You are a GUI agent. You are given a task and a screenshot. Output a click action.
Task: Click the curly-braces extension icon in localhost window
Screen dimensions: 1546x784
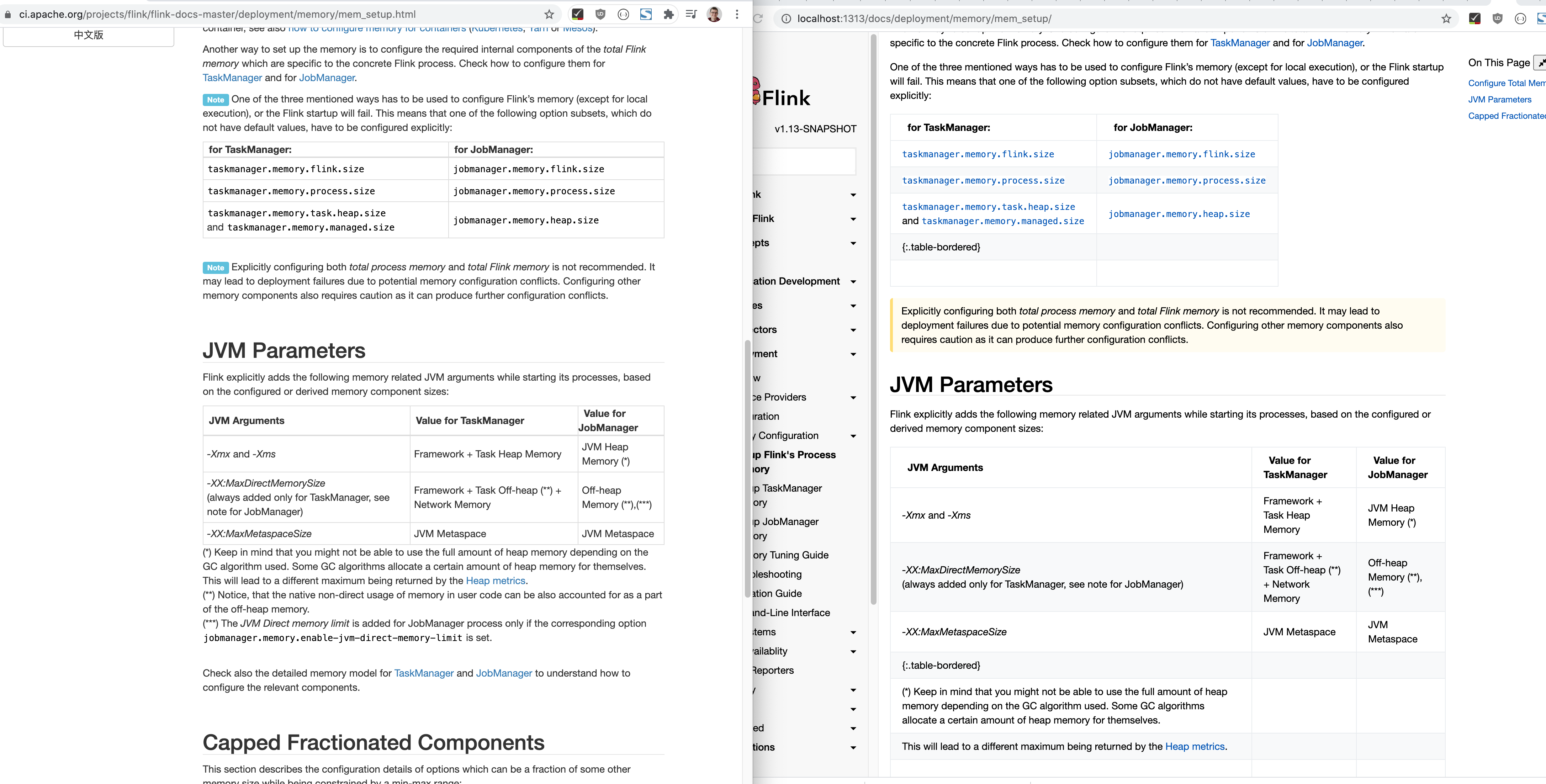1520,18
